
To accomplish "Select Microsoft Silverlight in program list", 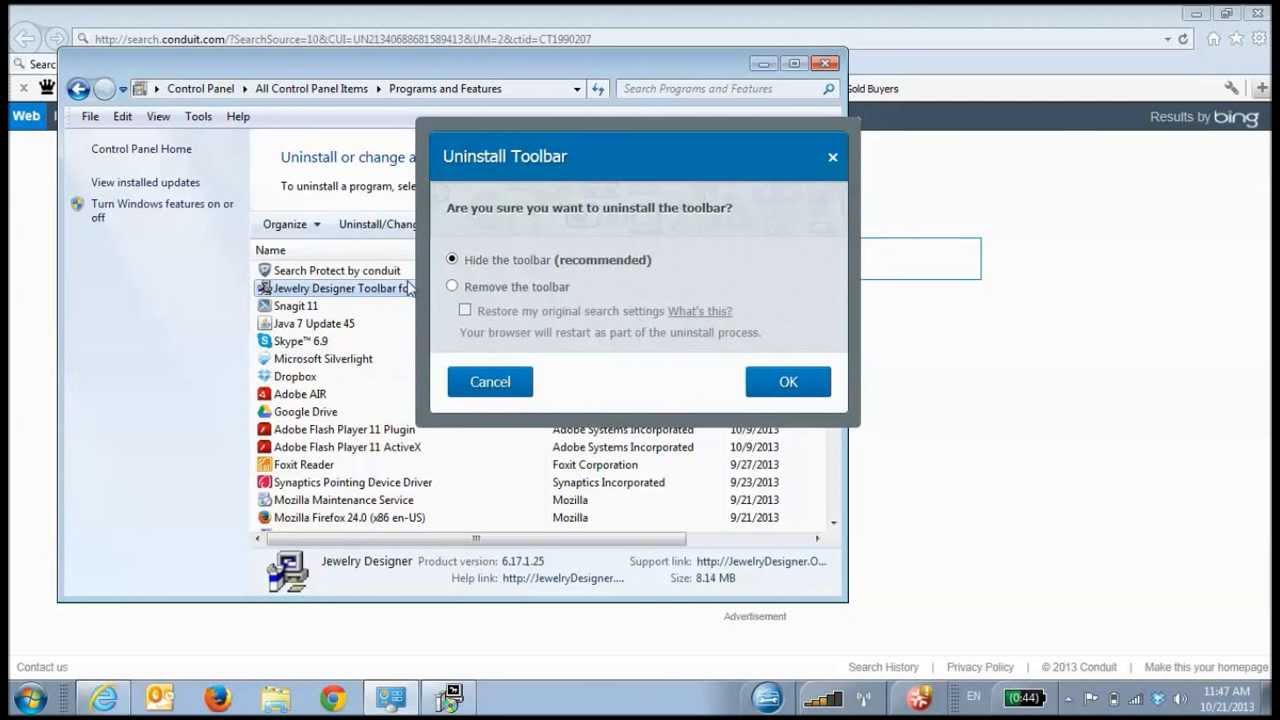I will coord(323,359).
